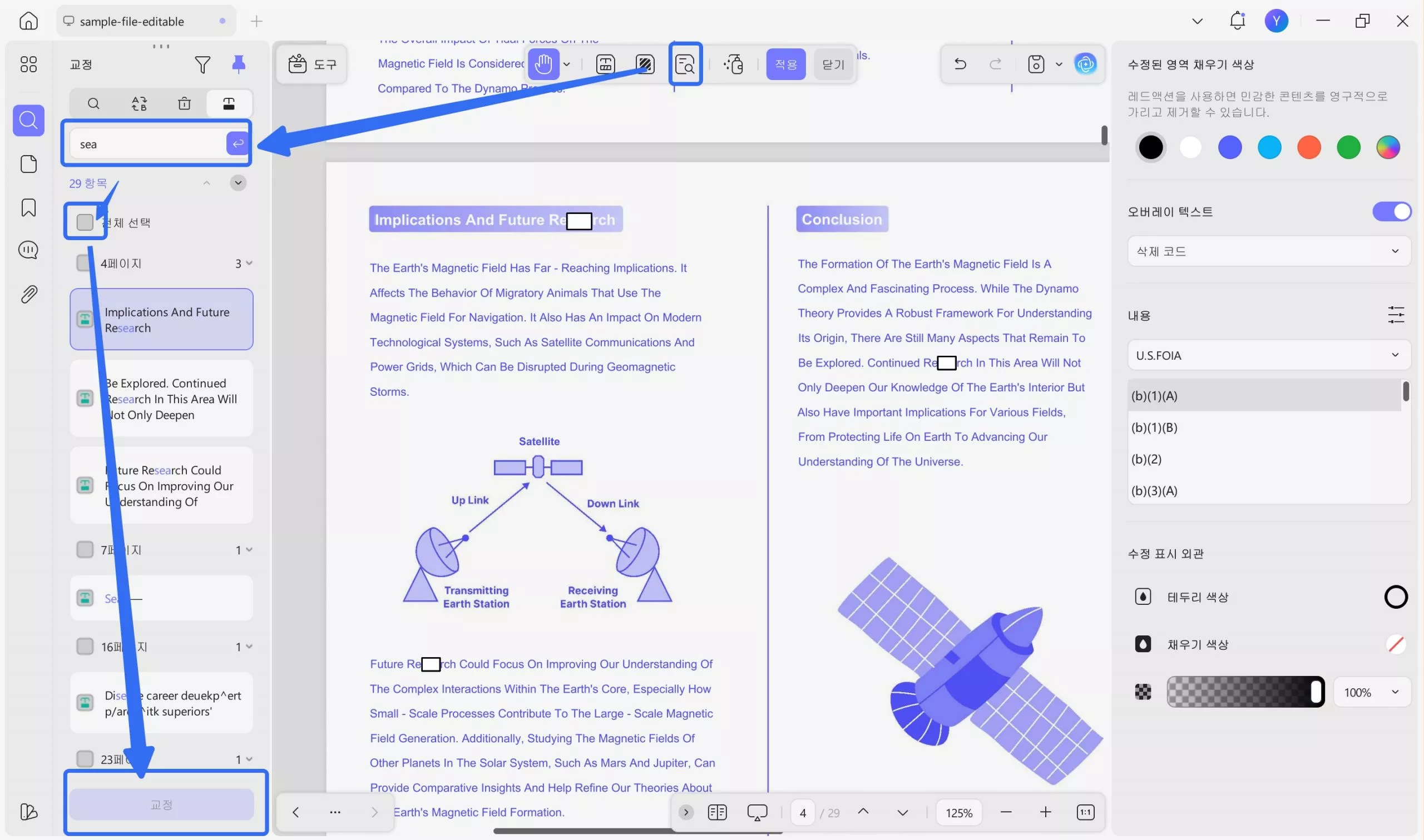Image resolution: width=1424 pixels, height=840 pixels.
Task: Open the notifications bell
Action: point(1237,21)
